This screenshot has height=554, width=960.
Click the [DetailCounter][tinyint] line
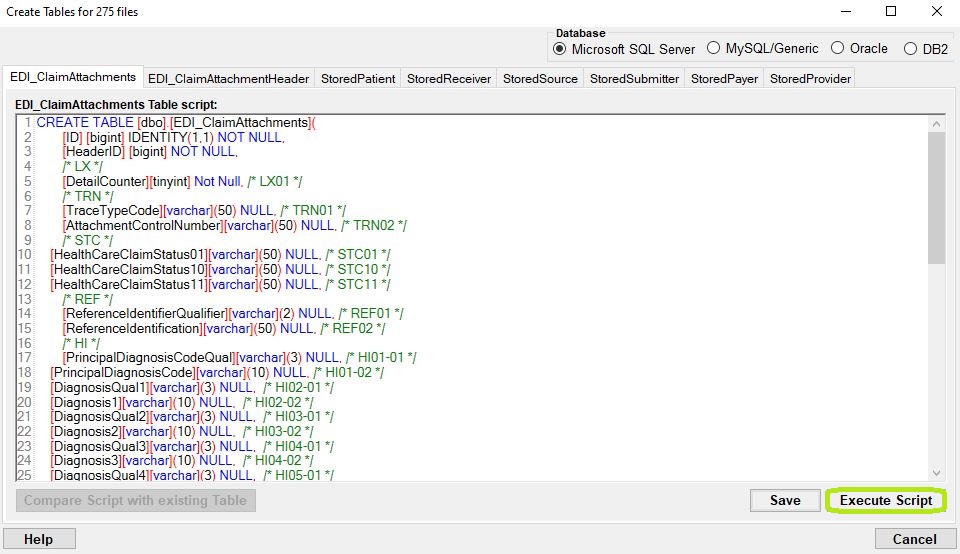[x=182, y=181]
